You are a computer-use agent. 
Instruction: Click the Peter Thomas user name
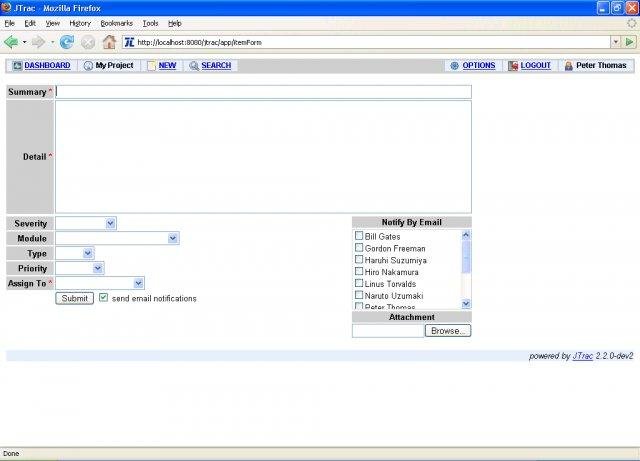coord(601,65)
